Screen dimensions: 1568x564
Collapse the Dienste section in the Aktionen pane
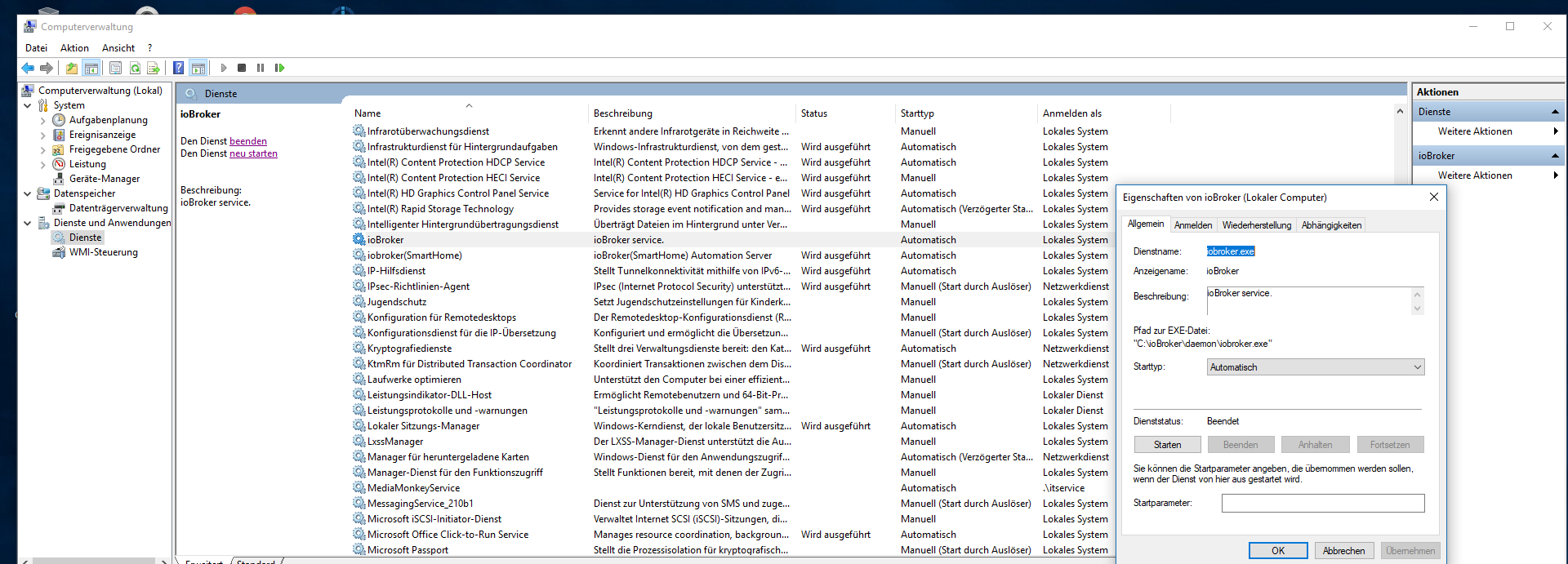coord(1555,112)
